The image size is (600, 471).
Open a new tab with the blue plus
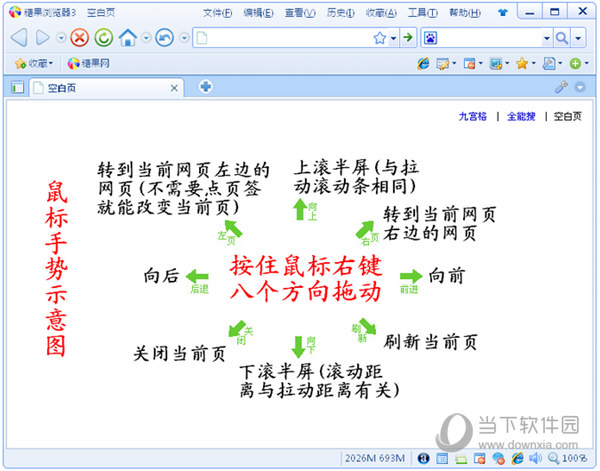tap(206, 86)
